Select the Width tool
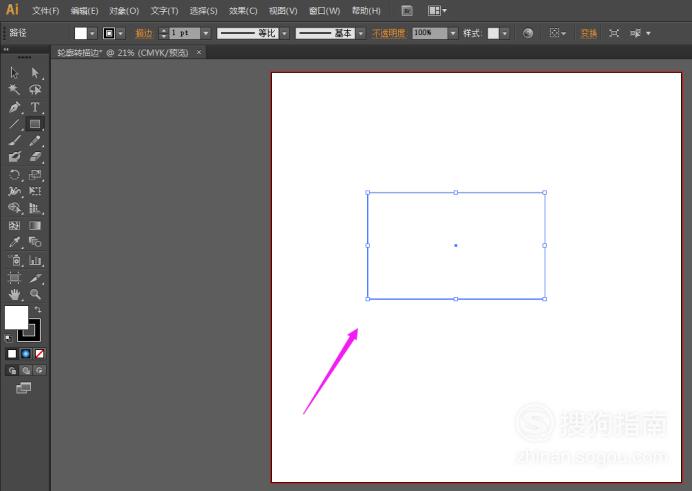Screen dimensions: 692x491 [15, 191]
